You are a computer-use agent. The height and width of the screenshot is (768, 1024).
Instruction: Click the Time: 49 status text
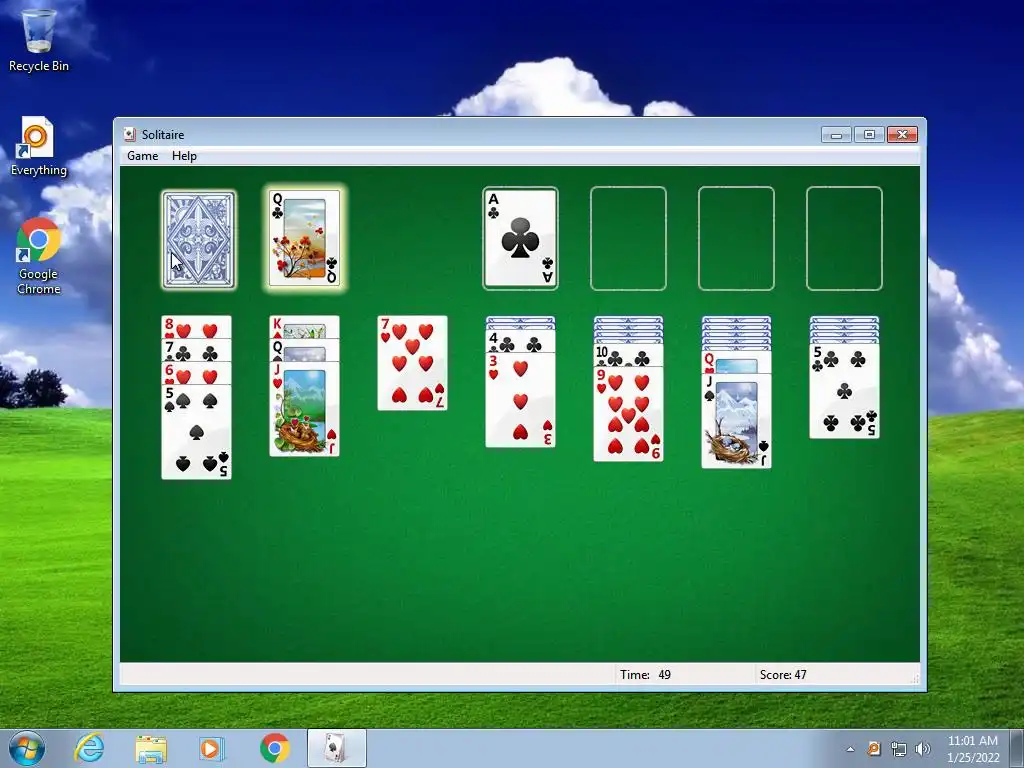(x=645, y=675)
